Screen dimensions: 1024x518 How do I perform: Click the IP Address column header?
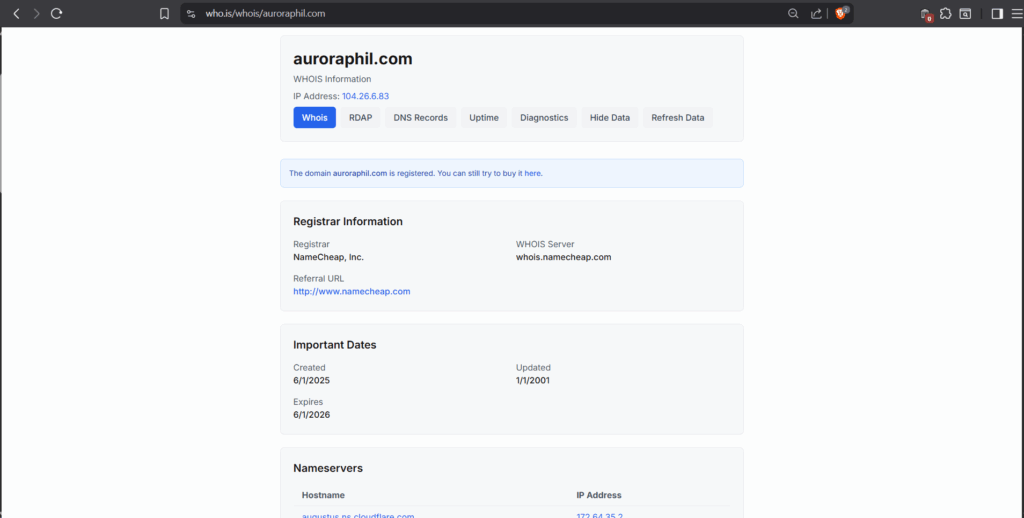pyautogui.click(x=599, y=495)
